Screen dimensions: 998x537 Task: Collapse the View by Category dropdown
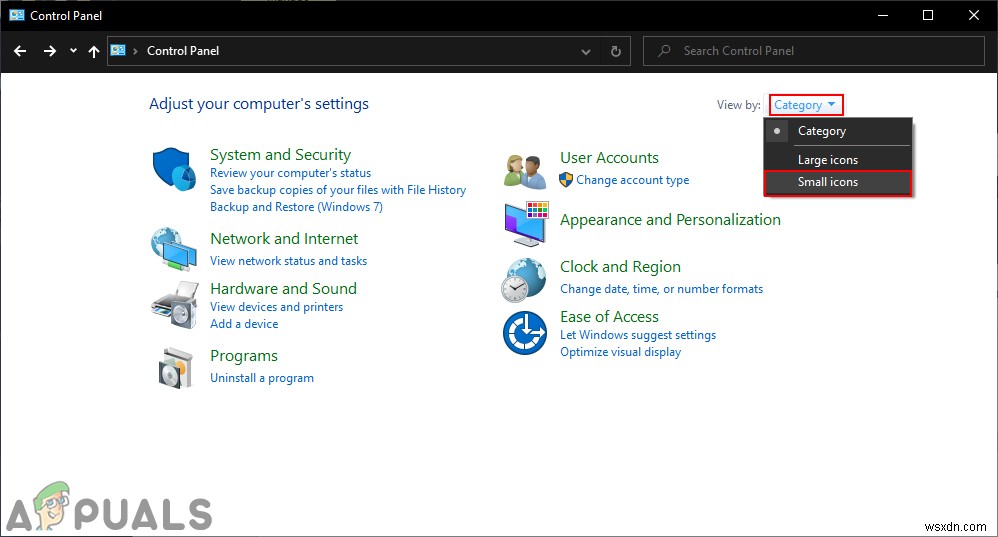pos(805,105)
